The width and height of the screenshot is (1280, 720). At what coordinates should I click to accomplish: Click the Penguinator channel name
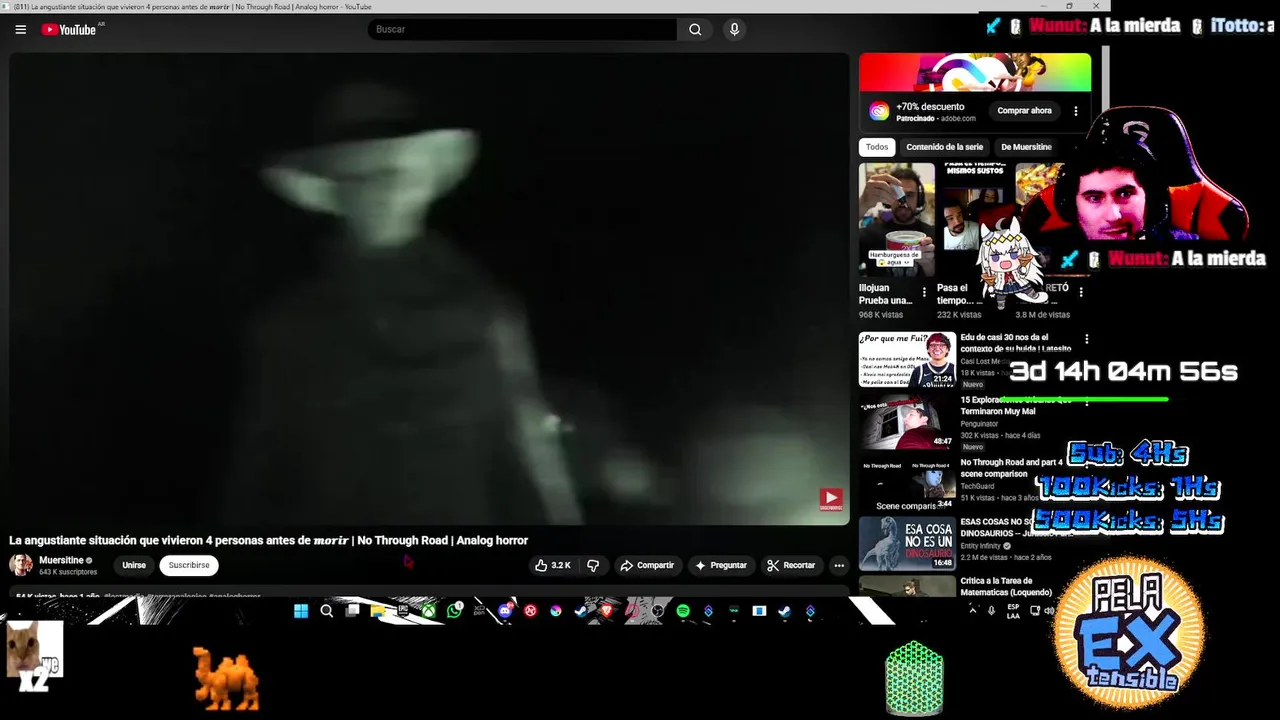(x=979, y=424)
